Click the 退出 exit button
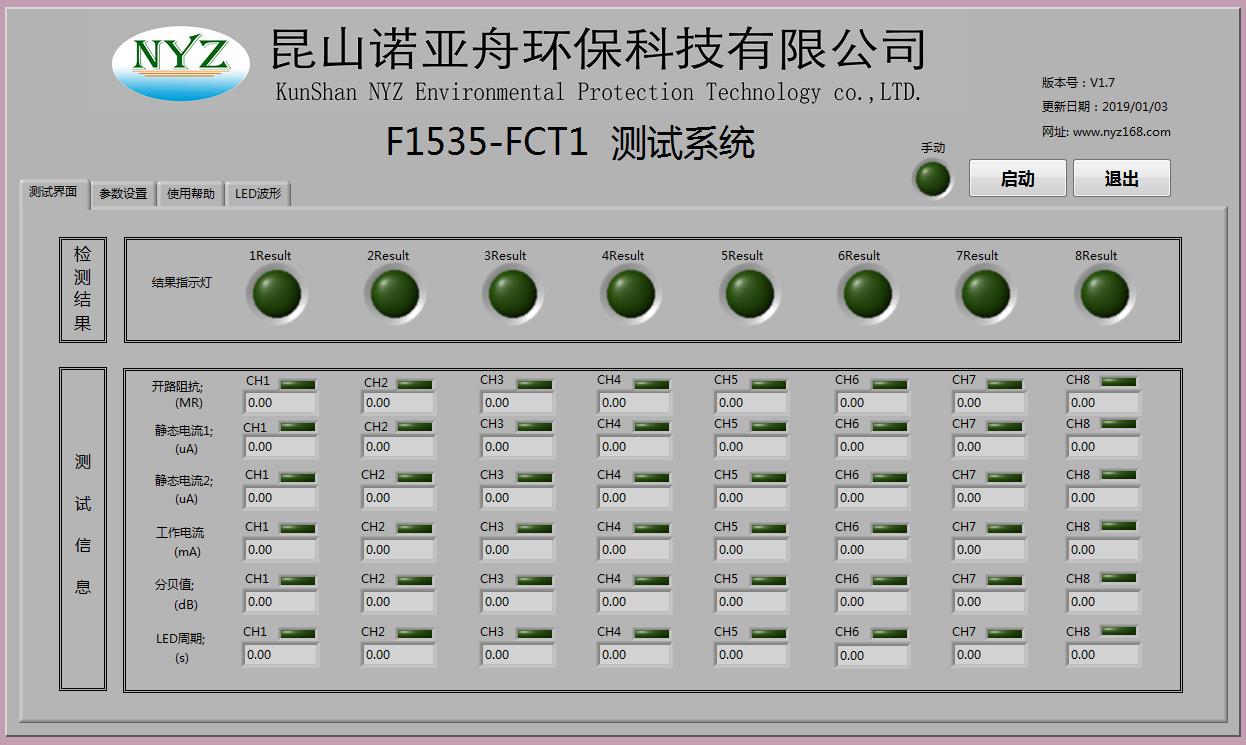Image resolution: width=1246 pixels, height=745 pixels. [1121, 179]
